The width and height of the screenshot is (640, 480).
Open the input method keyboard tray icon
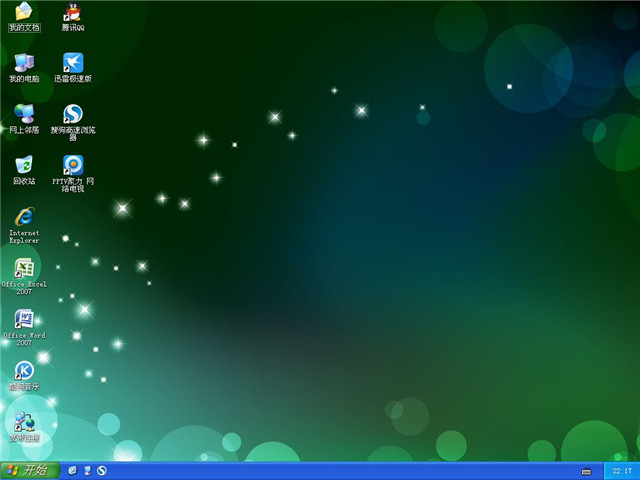tap(586, 471)
